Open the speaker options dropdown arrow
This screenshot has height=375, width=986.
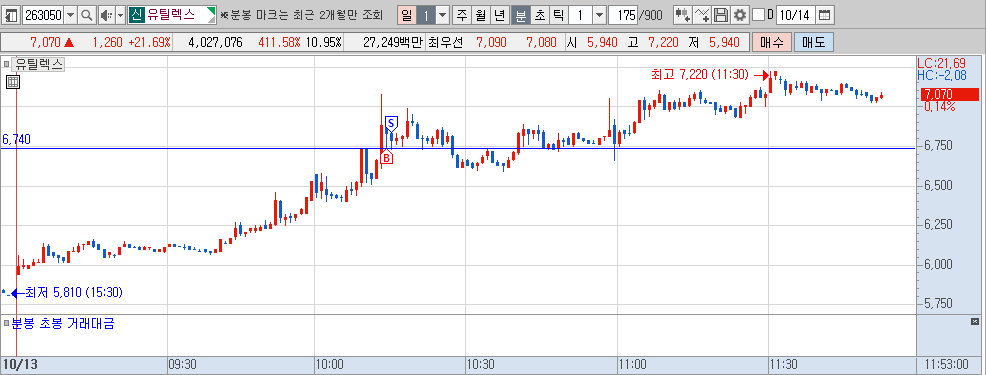point(120,14)
